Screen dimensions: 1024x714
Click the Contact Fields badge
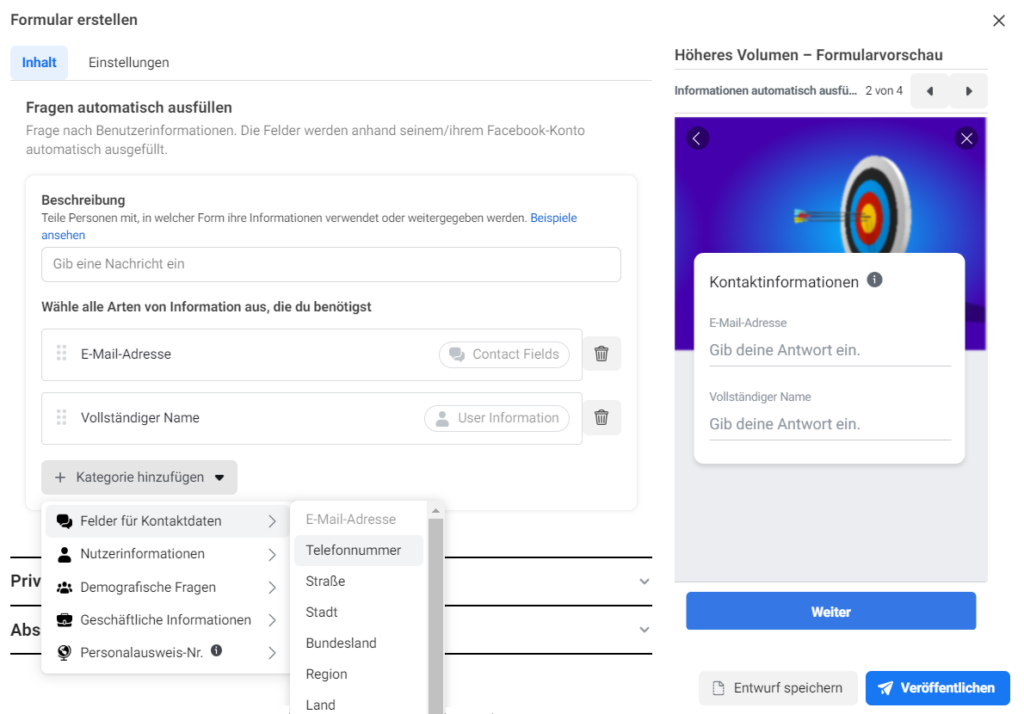coord(504,354)
